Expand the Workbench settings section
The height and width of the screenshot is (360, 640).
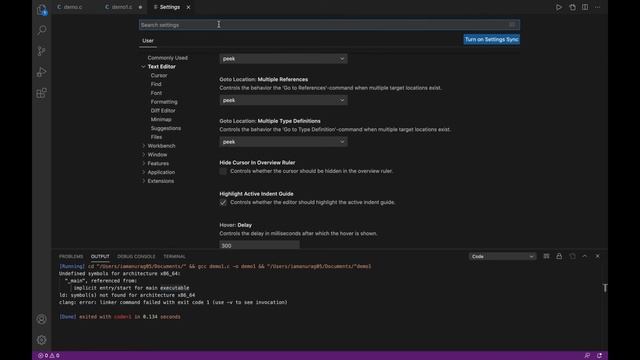[x=143, y=146]
